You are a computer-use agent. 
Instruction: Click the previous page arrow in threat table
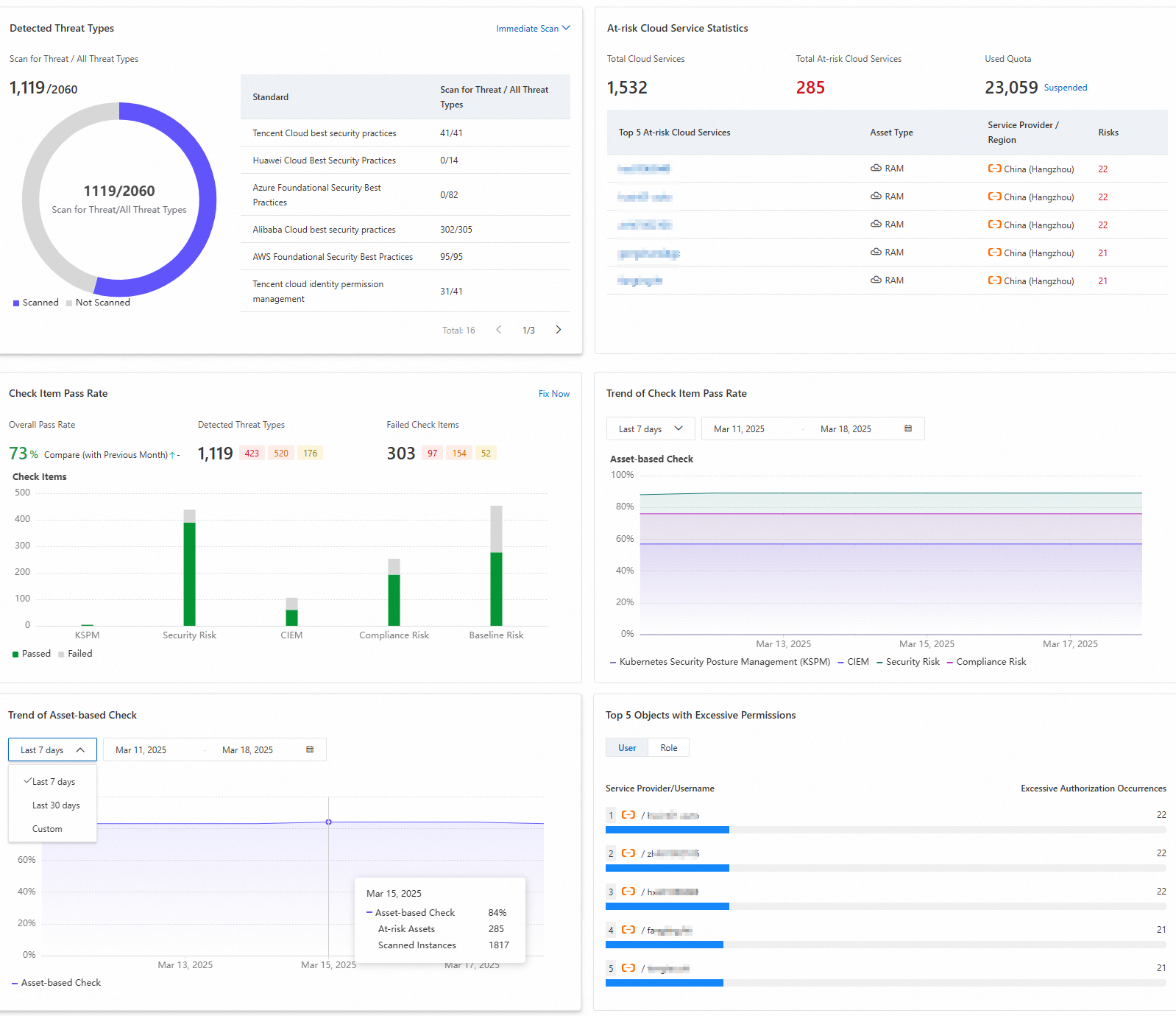pyautogui.click(x=499, y=330)
